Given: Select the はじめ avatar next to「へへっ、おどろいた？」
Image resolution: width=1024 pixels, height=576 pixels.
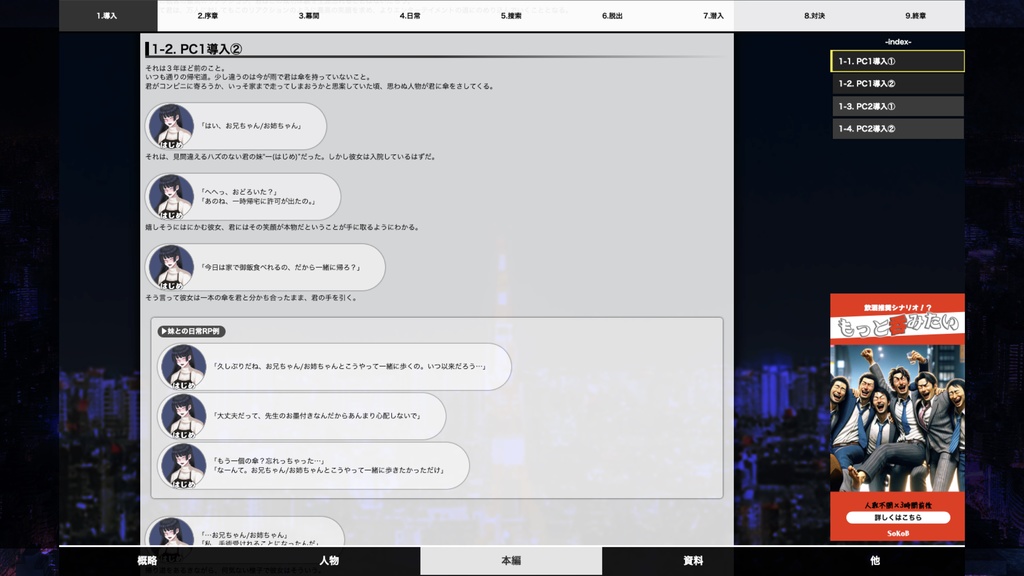Looking at the screenshot, I should (x=172, y=197).
